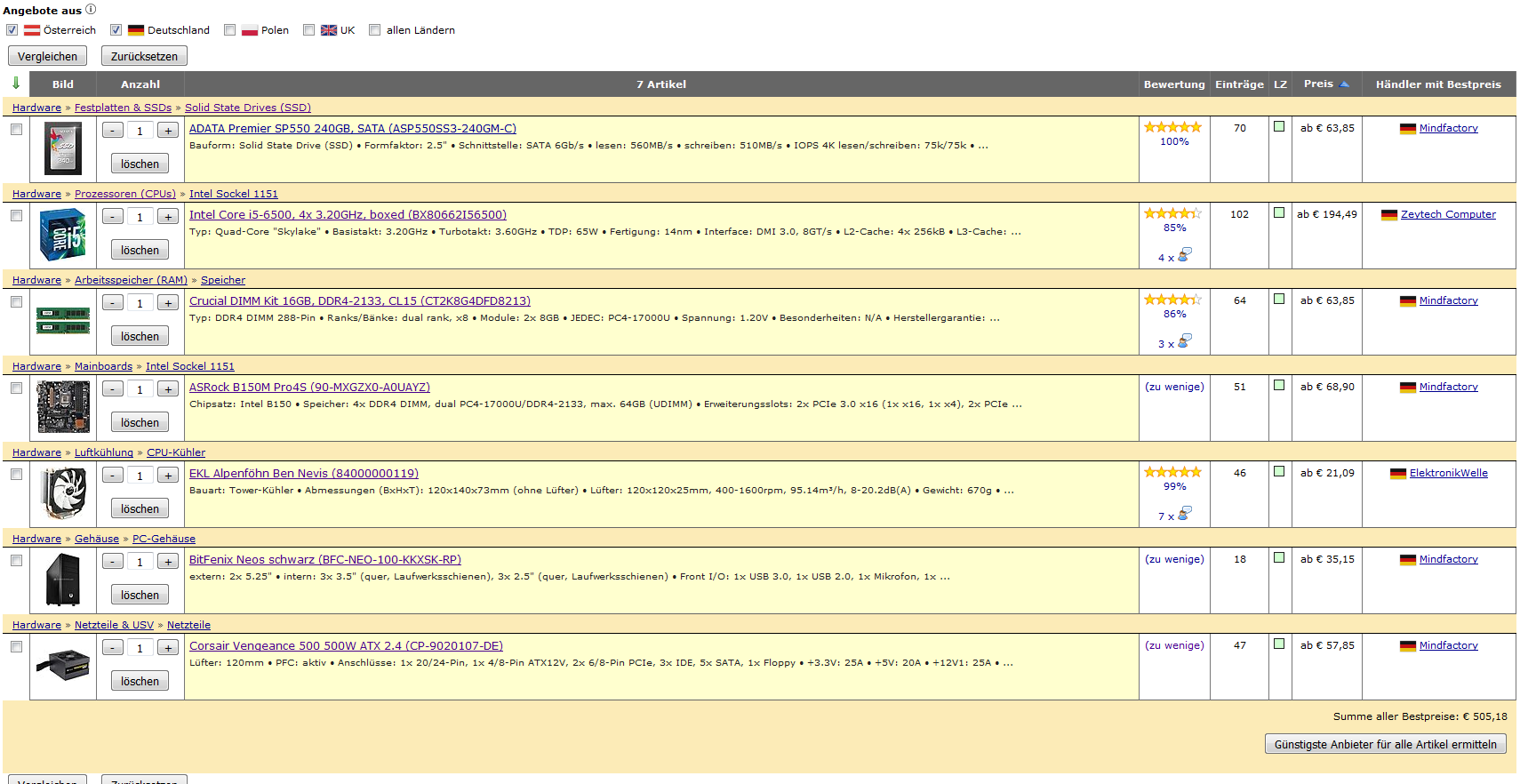Uncheck the Deutschland country checkbox
The height and width of the screenshot is (784, 1520).
pos(116,30)
